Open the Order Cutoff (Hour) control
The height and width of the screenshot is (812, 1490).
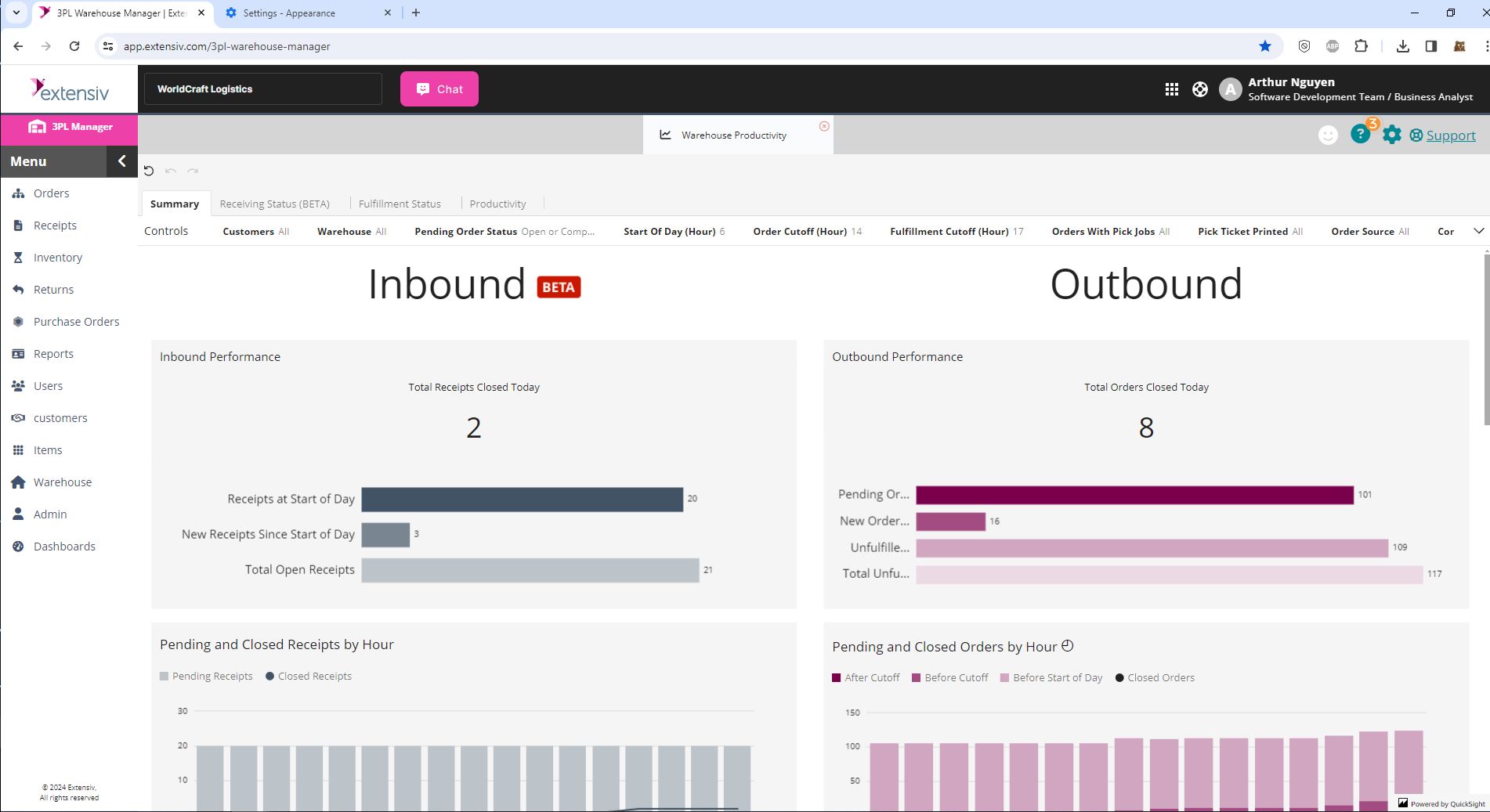coord(808,232)
